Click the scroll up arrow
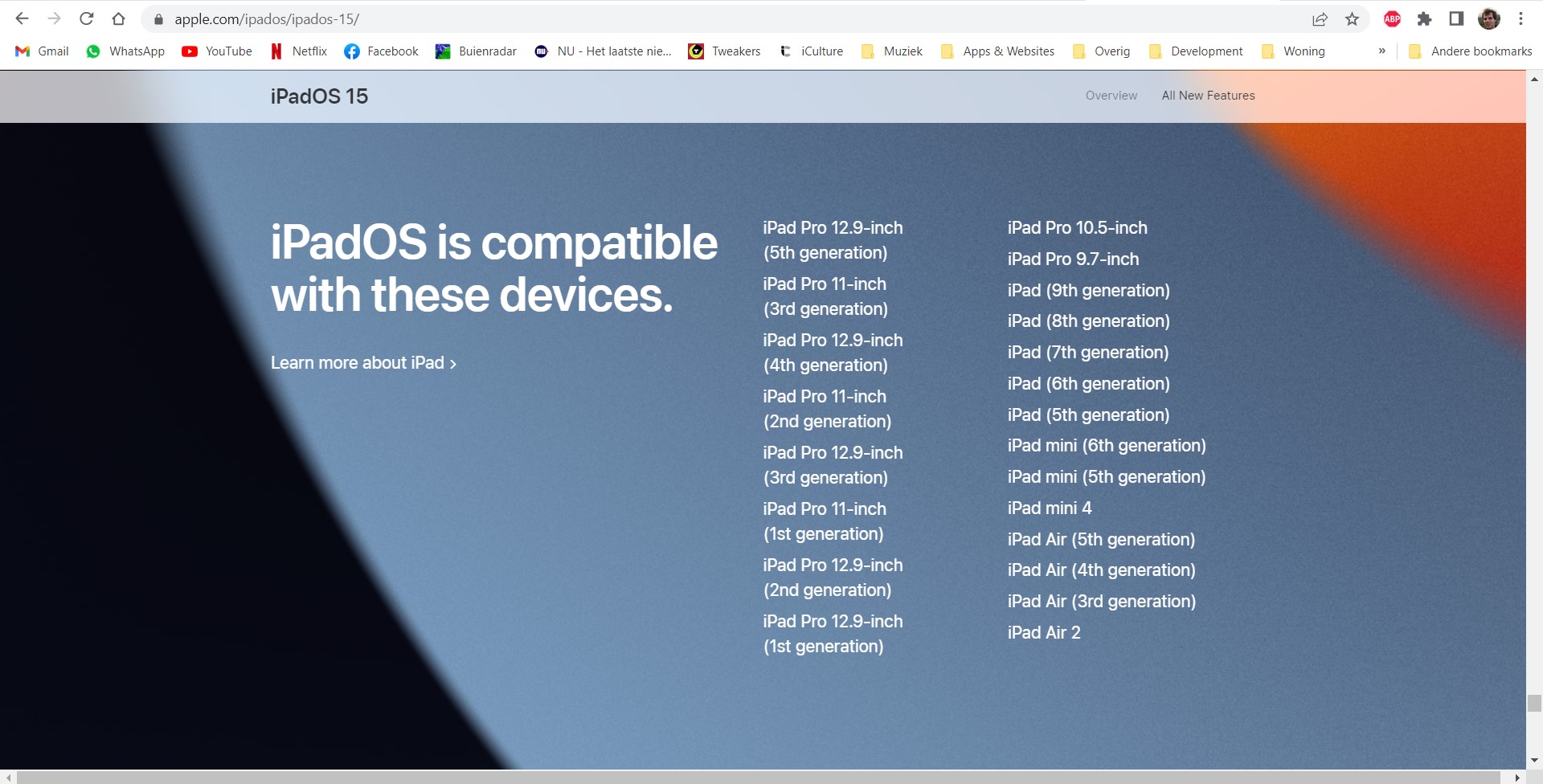The width and height of the screenshot is (1543, 784). [x=1534, y=79]
